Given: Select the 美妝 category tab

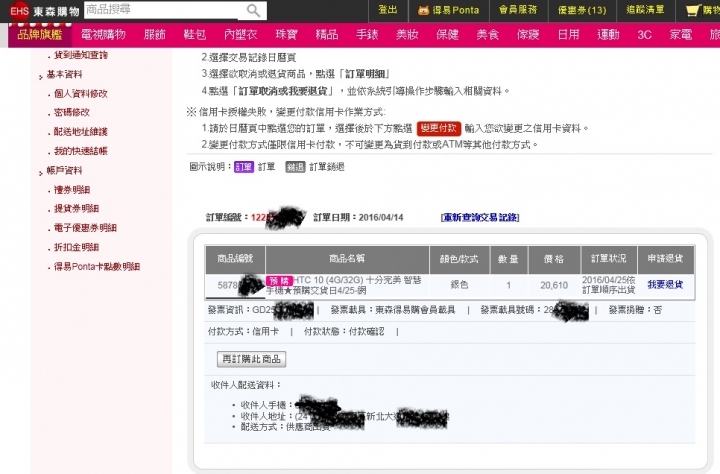Looking at the screenshot, I should coord(407,34).
